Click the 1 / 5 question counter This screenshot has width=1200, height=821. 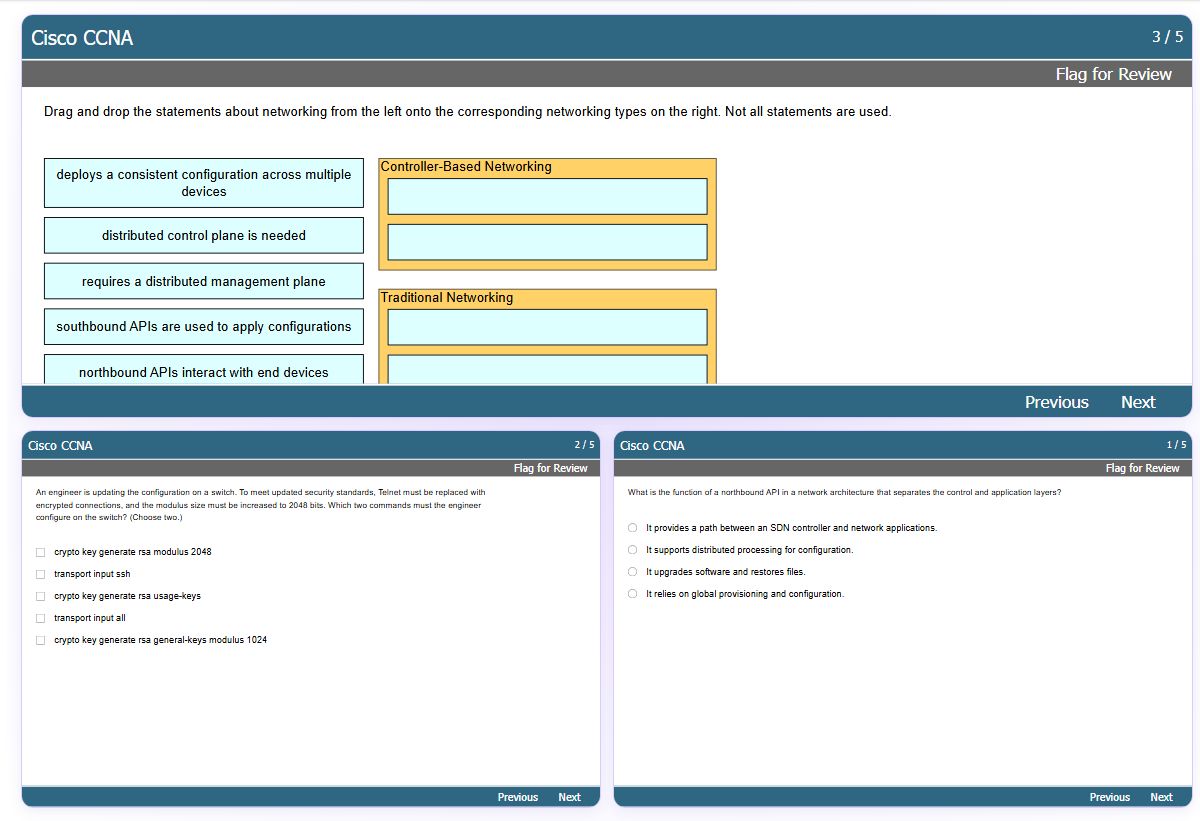pos(1176,445)
